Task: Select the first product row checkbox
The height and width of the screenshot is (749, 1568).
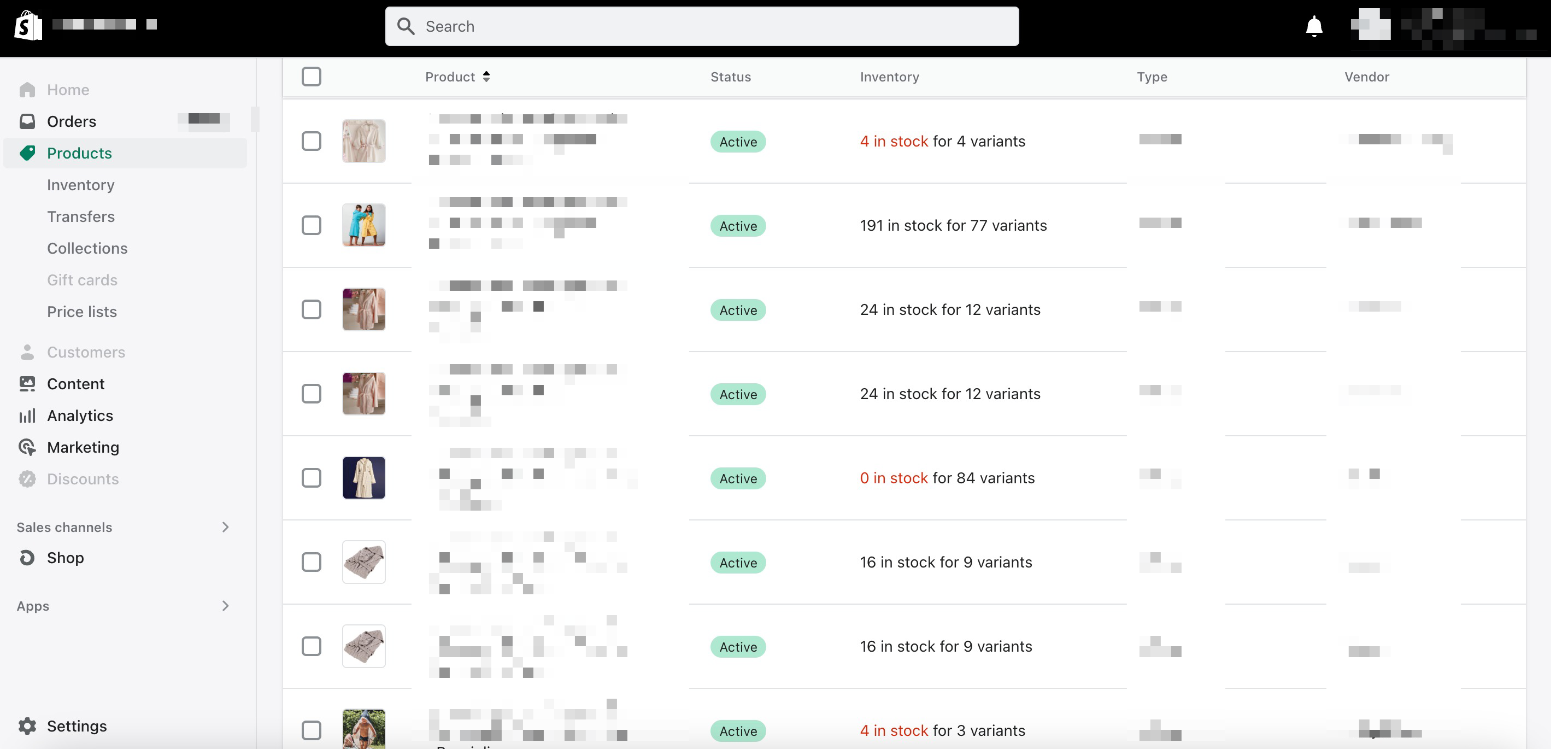Action: (x=312, y=141)
